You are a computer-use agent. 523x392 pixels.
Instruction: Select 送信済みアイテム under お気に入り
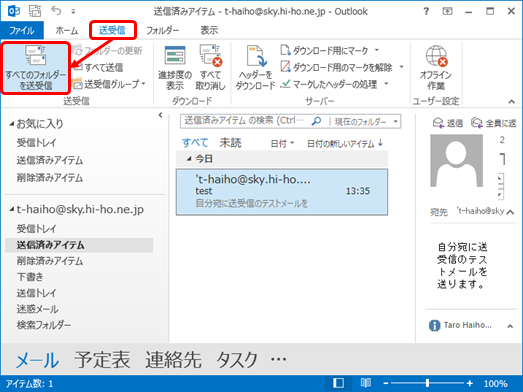click(x=50, y=160)
